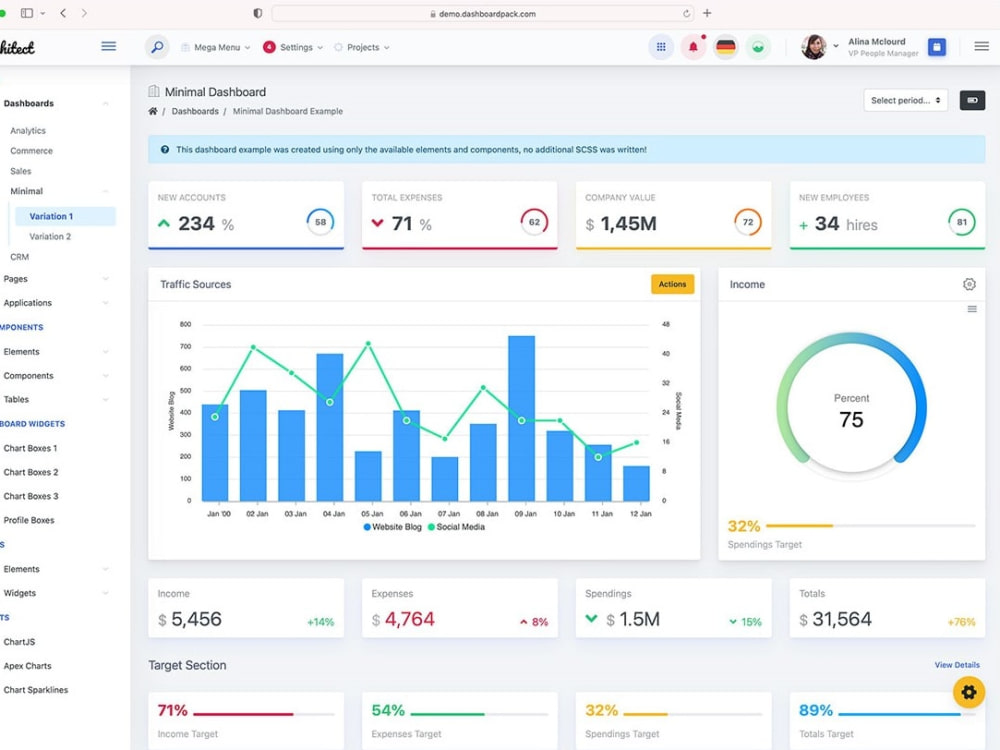Open a new browser tab with plus
The width and height of the screenshot is (1000, 750).
pos(707,13)
